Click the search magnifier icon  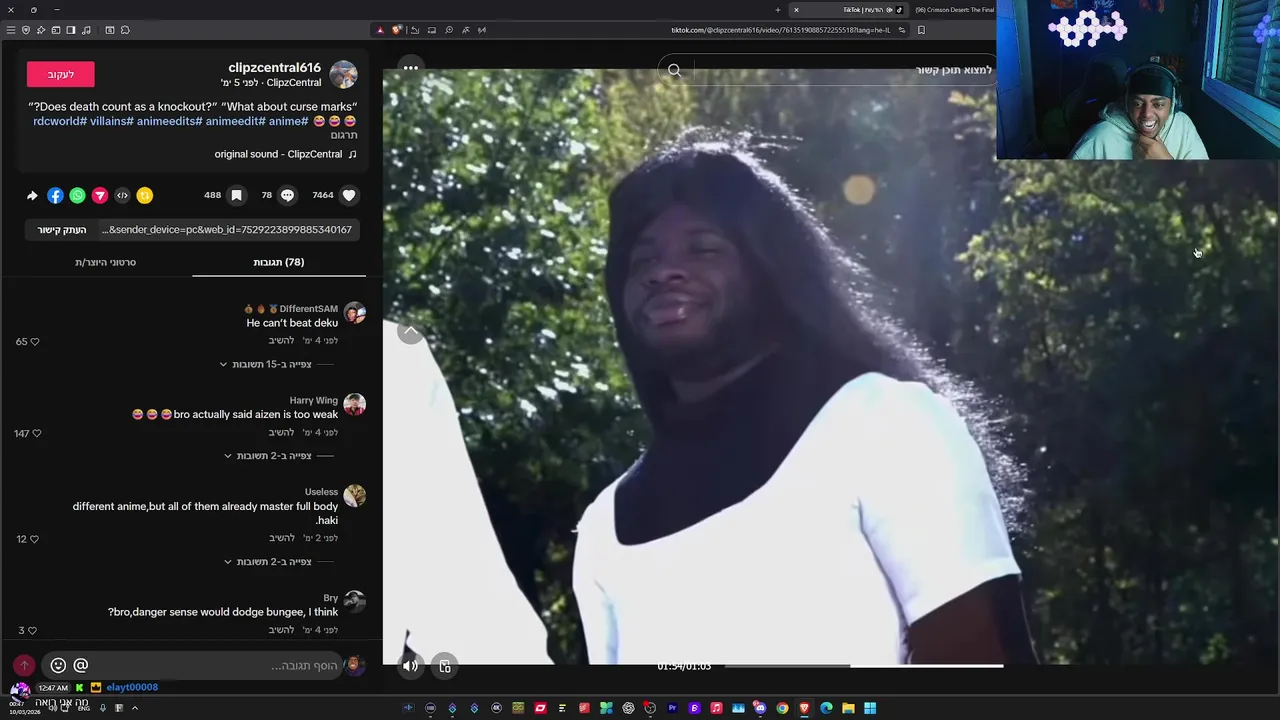675,70
